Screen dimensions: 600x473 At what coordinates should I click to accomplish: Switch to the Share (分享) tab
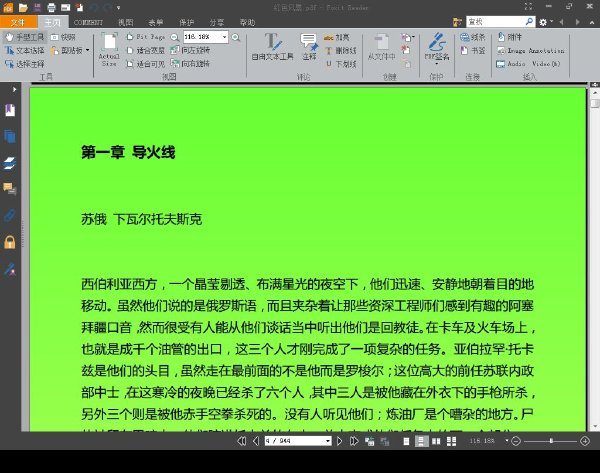coord(217,23)
